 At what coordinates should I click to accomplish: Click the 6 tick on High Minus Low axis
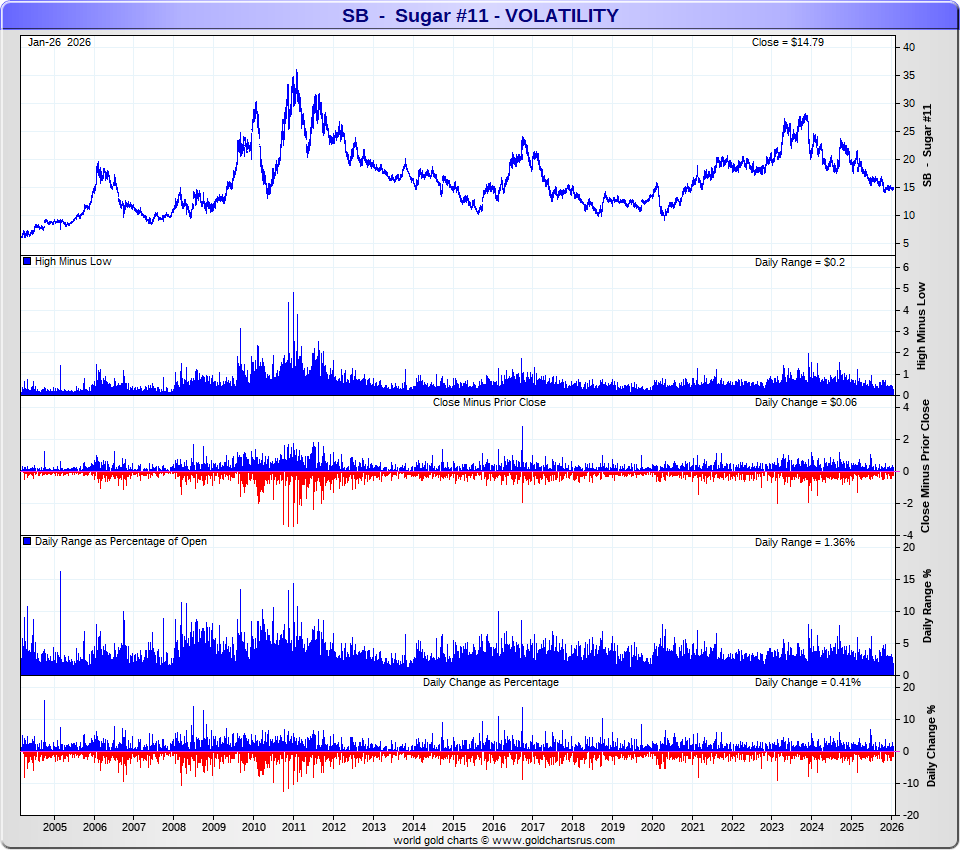[x=906, y=267]
